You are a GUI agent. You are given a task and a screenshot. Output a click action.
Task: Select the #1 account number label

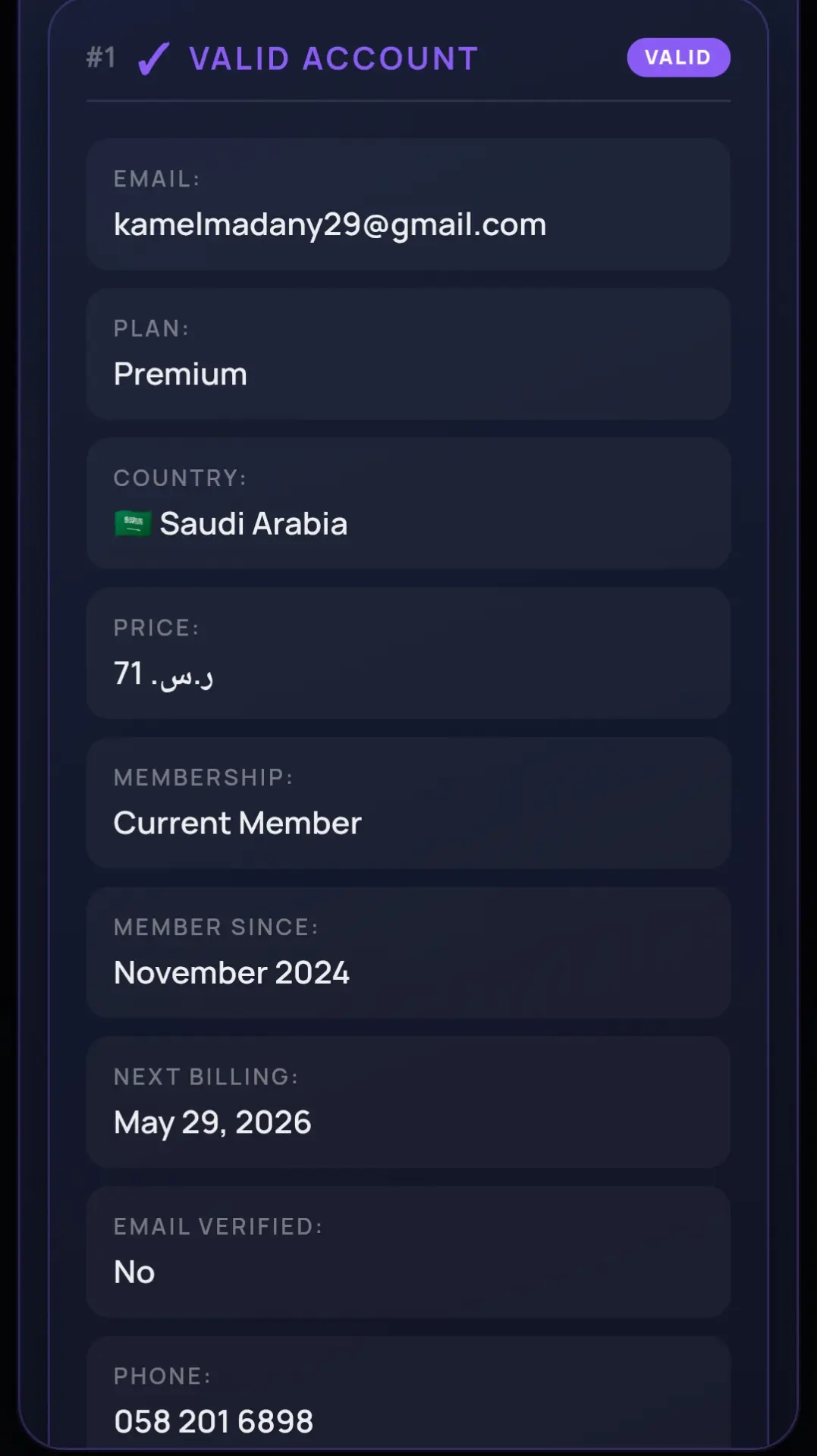point(101,58)
